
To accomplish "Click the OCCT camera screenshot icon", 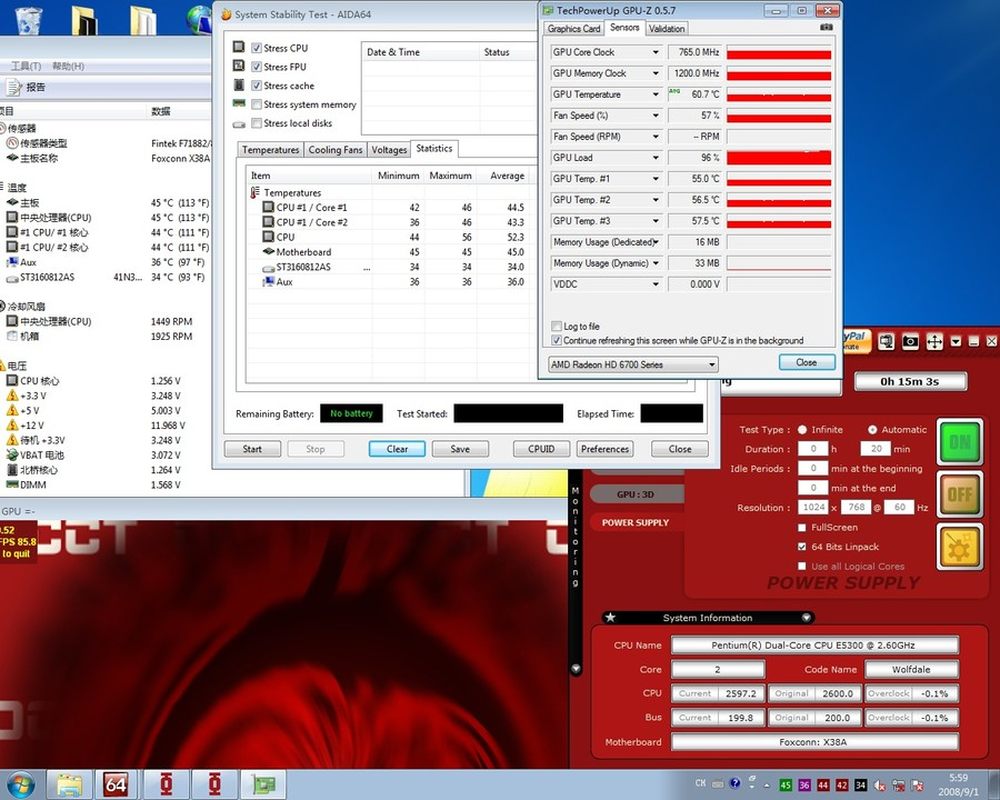I will point(910,342).
